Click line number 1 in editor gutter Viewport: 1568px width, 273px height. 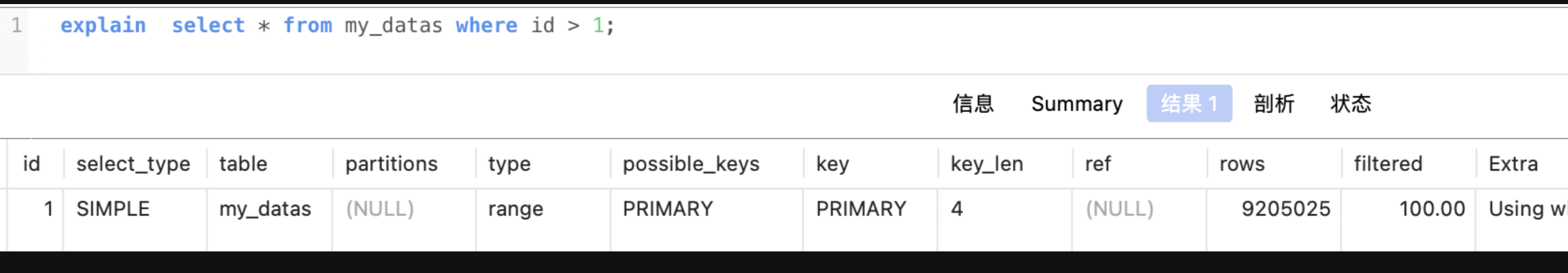click(16, 26)
